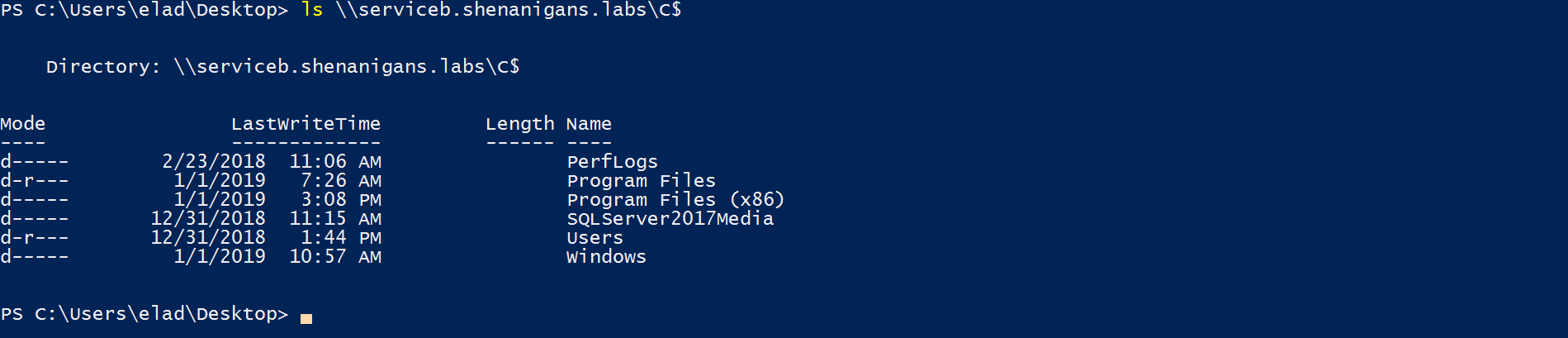
Task: Click the Mode column header
Action: pos(23,123)
